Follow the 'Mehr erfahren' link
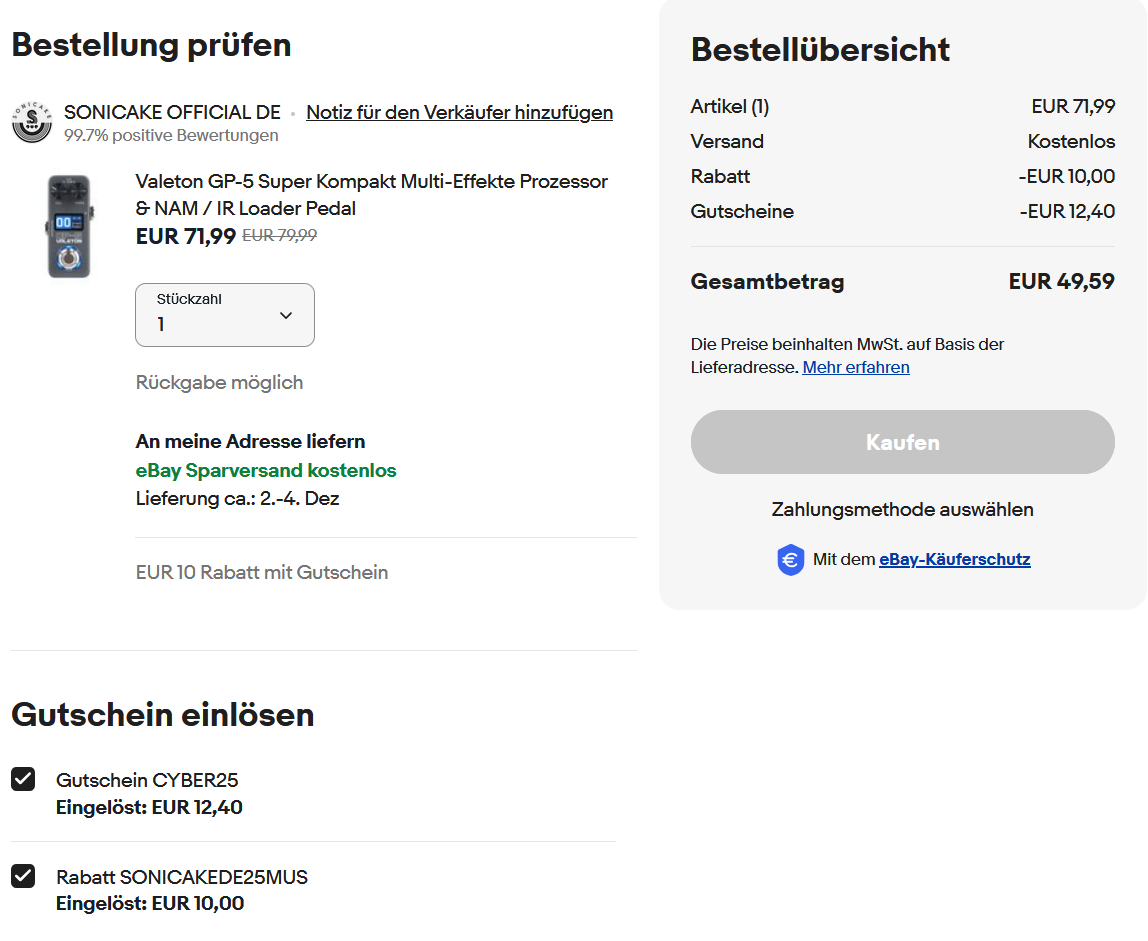Viewport: 1148px width, 941px height. tap(856, 367)
